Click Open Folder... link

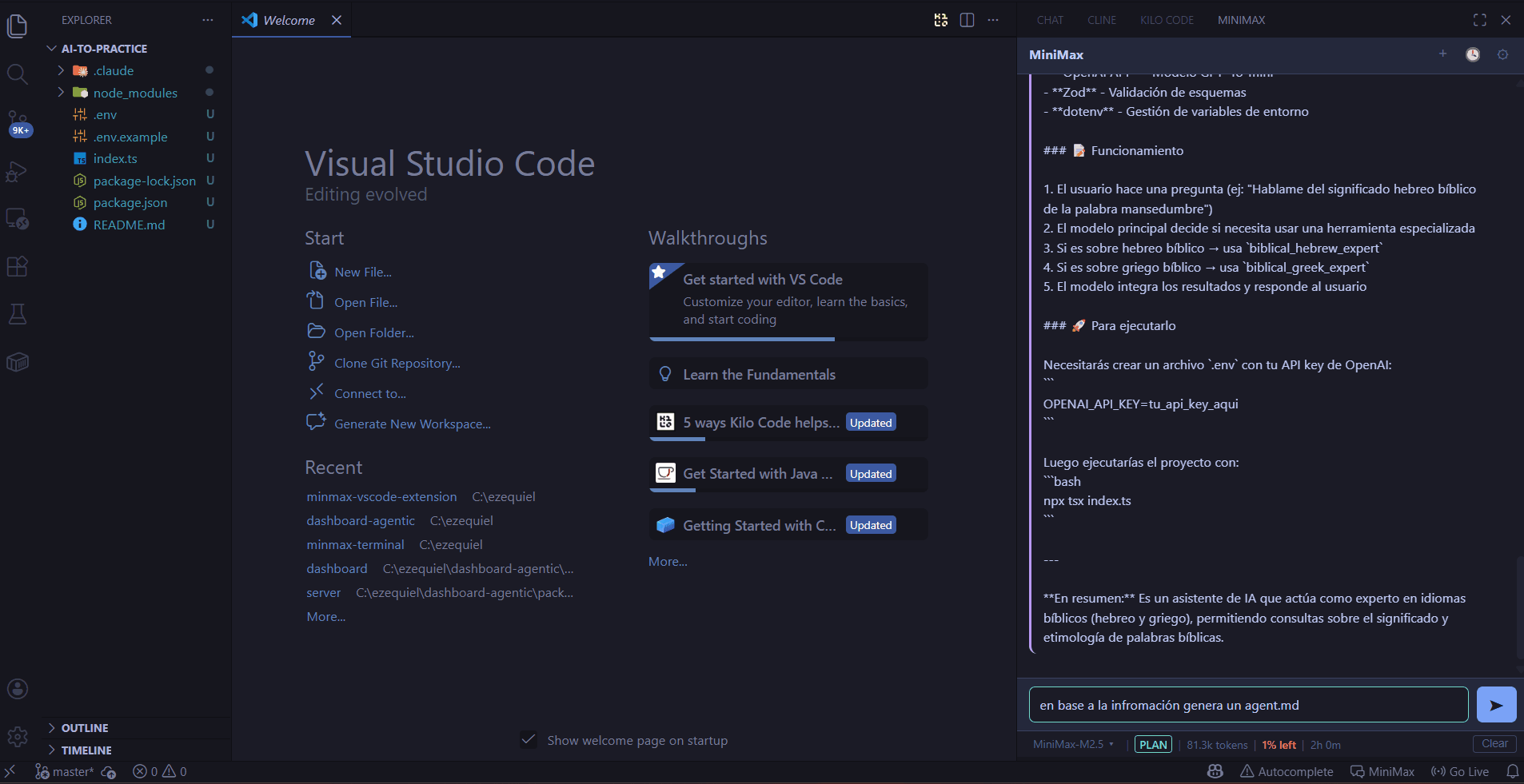pos(373,333)
